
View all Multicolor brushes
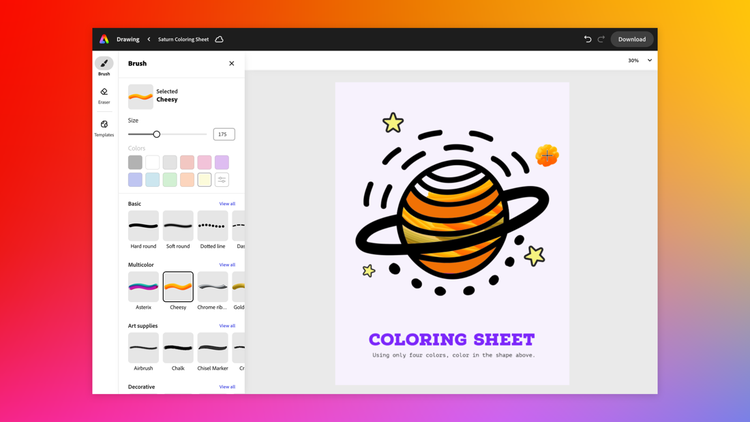[x=227, y=265]
